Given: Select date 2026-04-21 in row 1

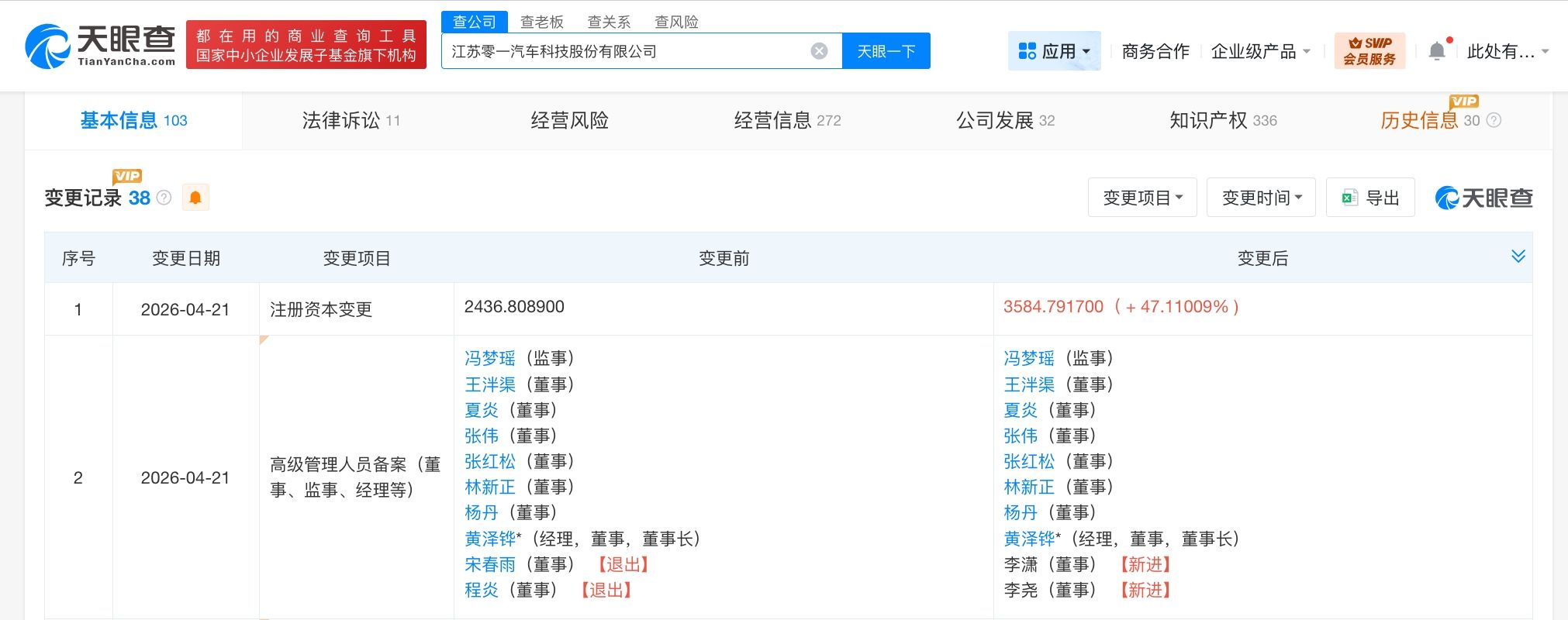Looking at the screenshot, I should tap(185, 309).
